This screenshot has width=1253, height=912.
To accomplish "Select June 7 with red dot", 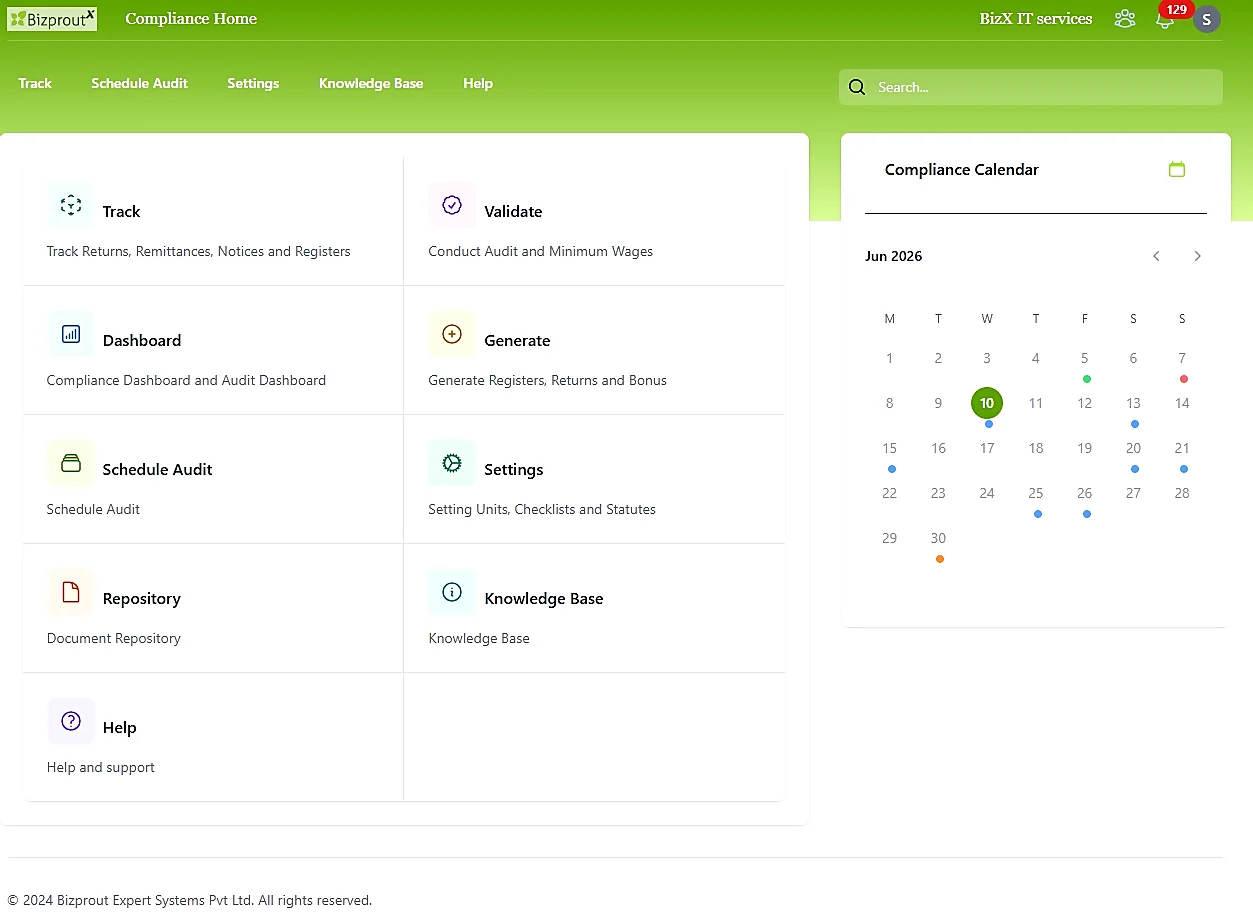I will coord(1182,358).
